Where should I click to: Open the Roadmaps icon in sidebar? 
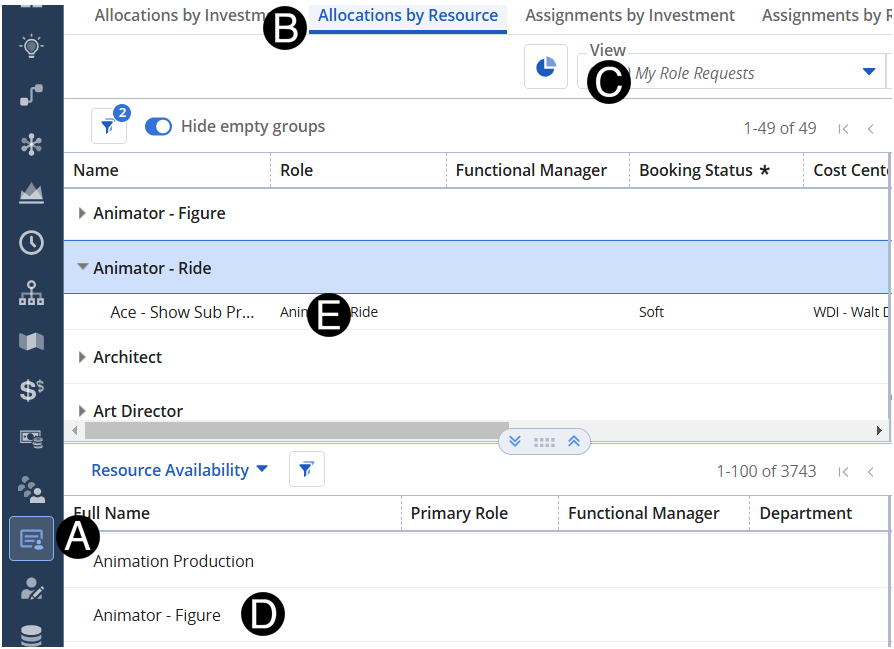[31, 96]
